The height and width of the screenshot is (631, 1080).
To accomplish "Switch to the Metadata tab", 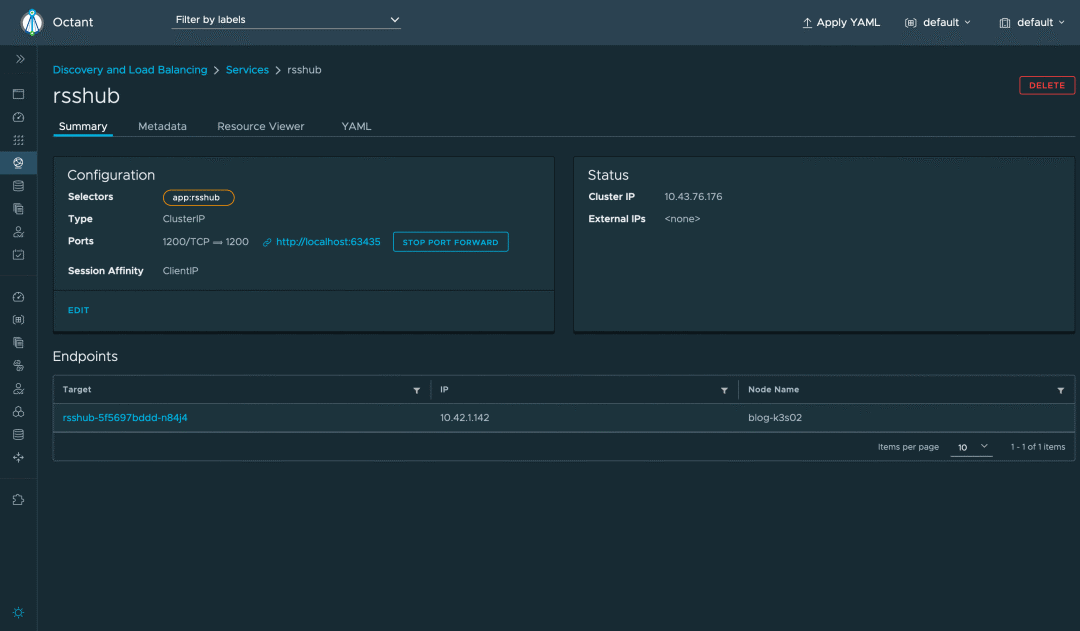I will [x=162, y=126].
